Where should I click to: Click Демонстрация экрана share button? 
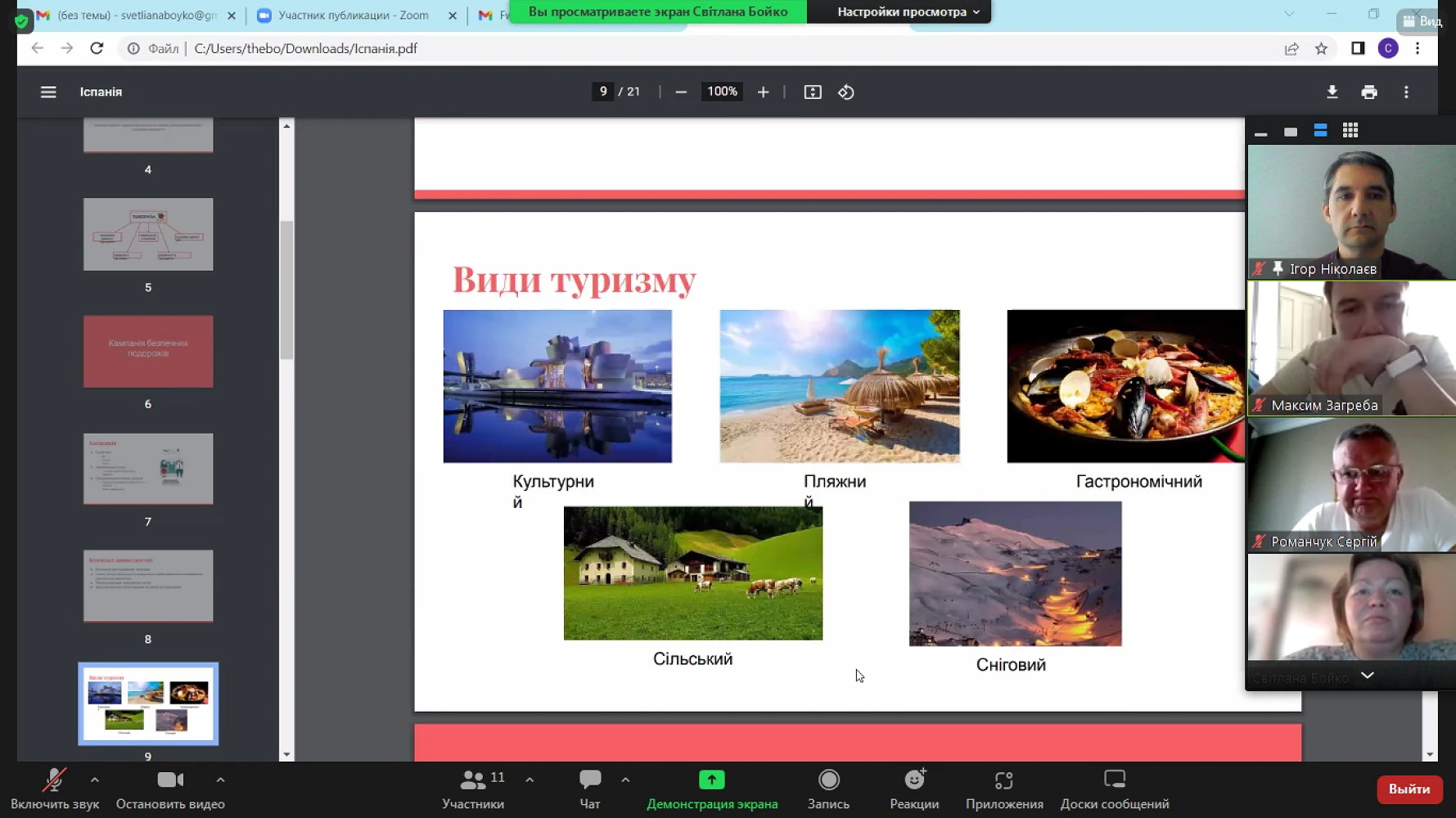pyautogui.click(x=711, y=789)
